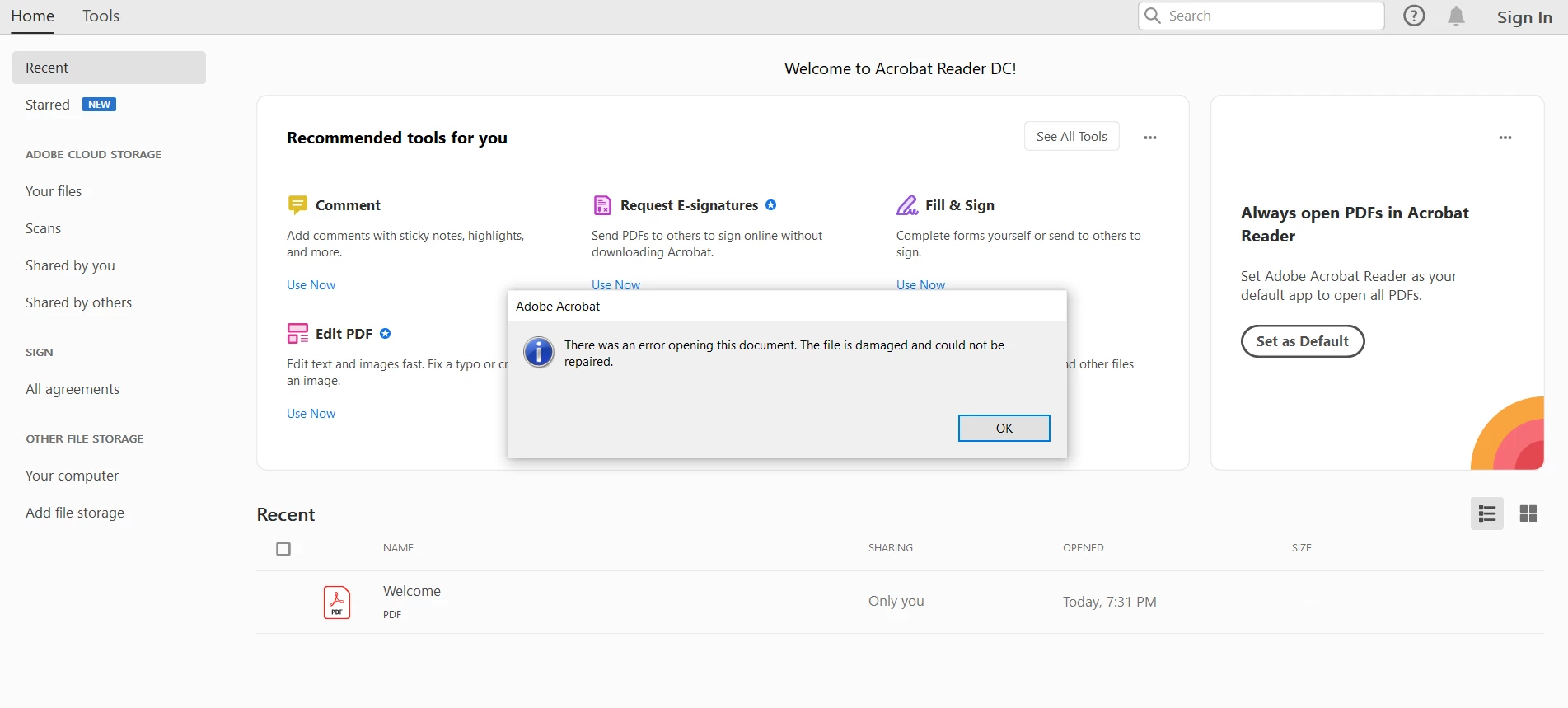Click the Set as Default button
1568x708 pixels.
coord(1303,341)
